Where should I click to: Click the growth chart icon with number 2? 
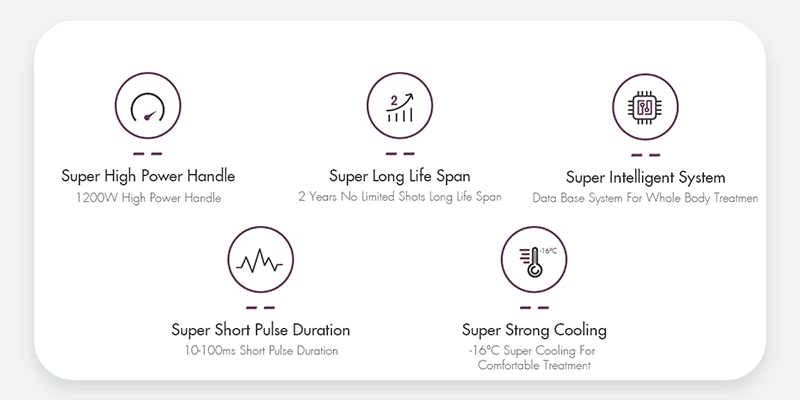coord(400,108)
